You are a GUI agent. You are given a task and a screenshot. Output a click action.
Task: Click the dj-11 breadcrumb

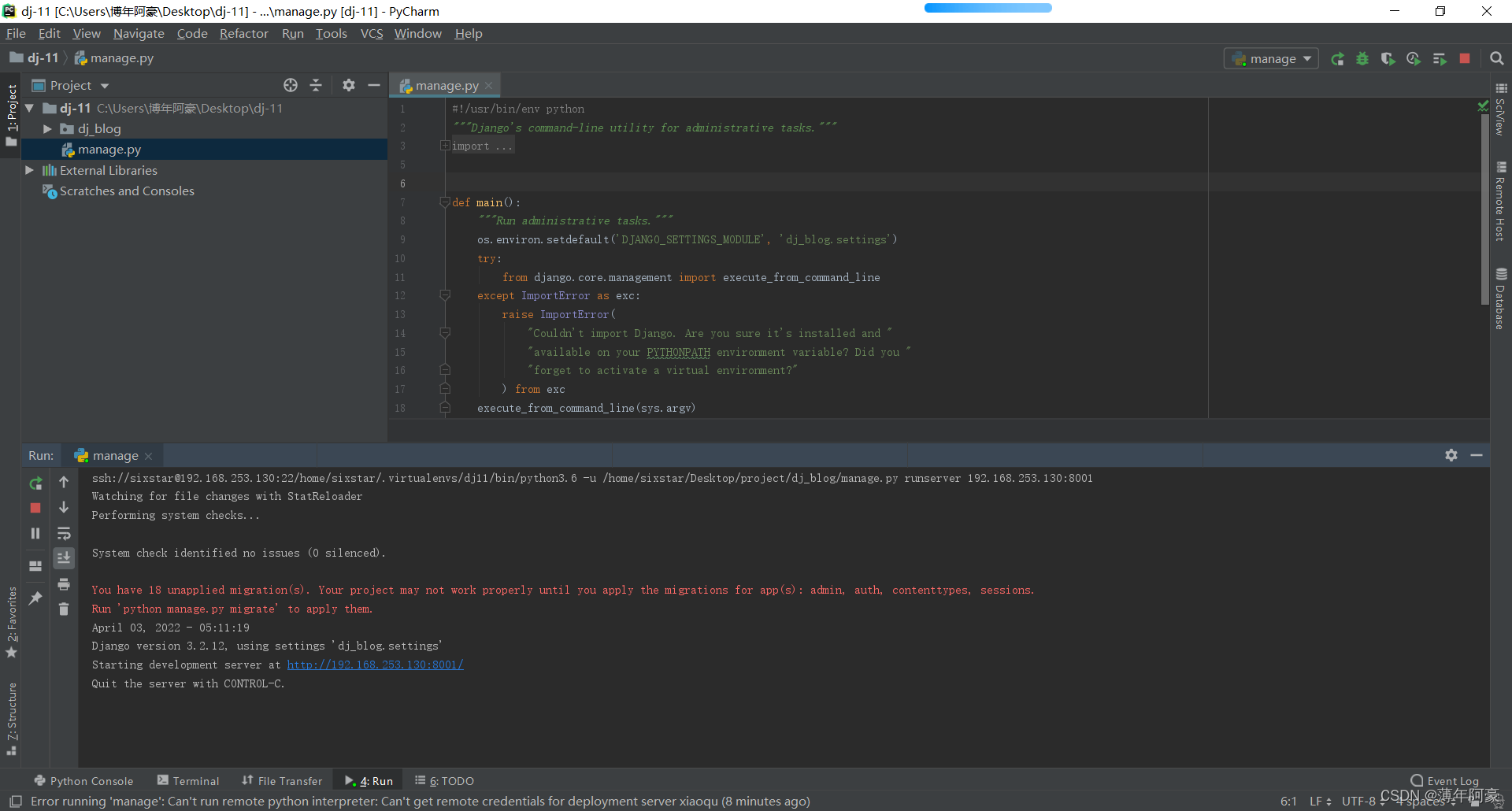tap(35, 58)
